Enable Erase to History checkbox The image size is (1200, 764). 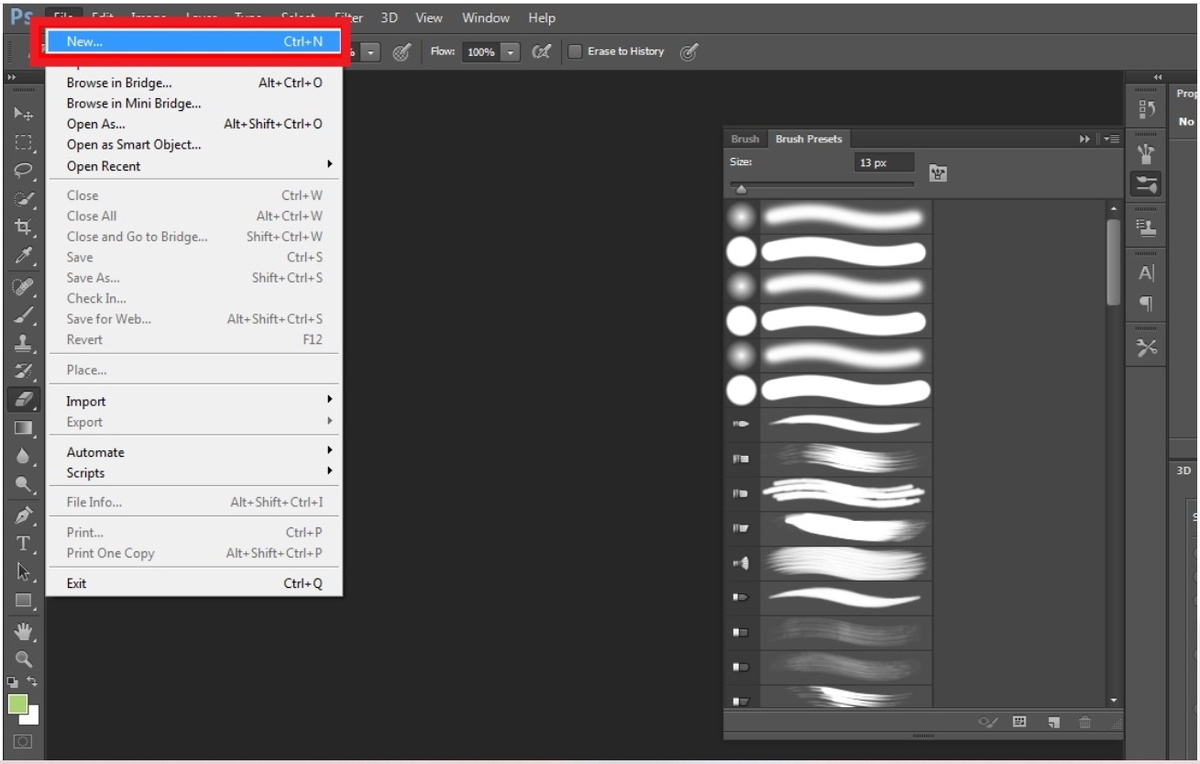(x=575, y=51)
